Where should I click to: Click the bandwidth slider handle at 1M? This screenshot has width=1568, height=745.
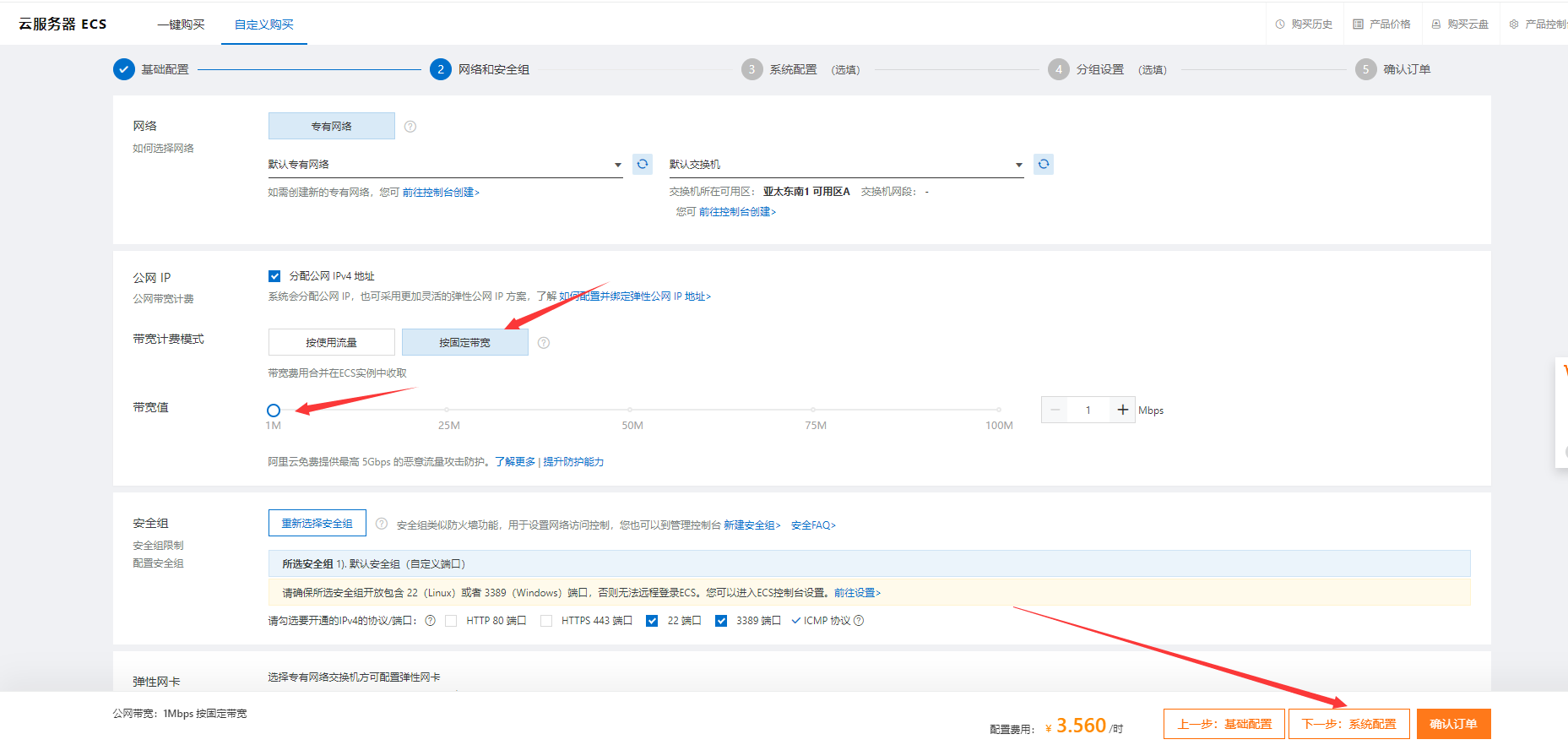click(274, 411)
